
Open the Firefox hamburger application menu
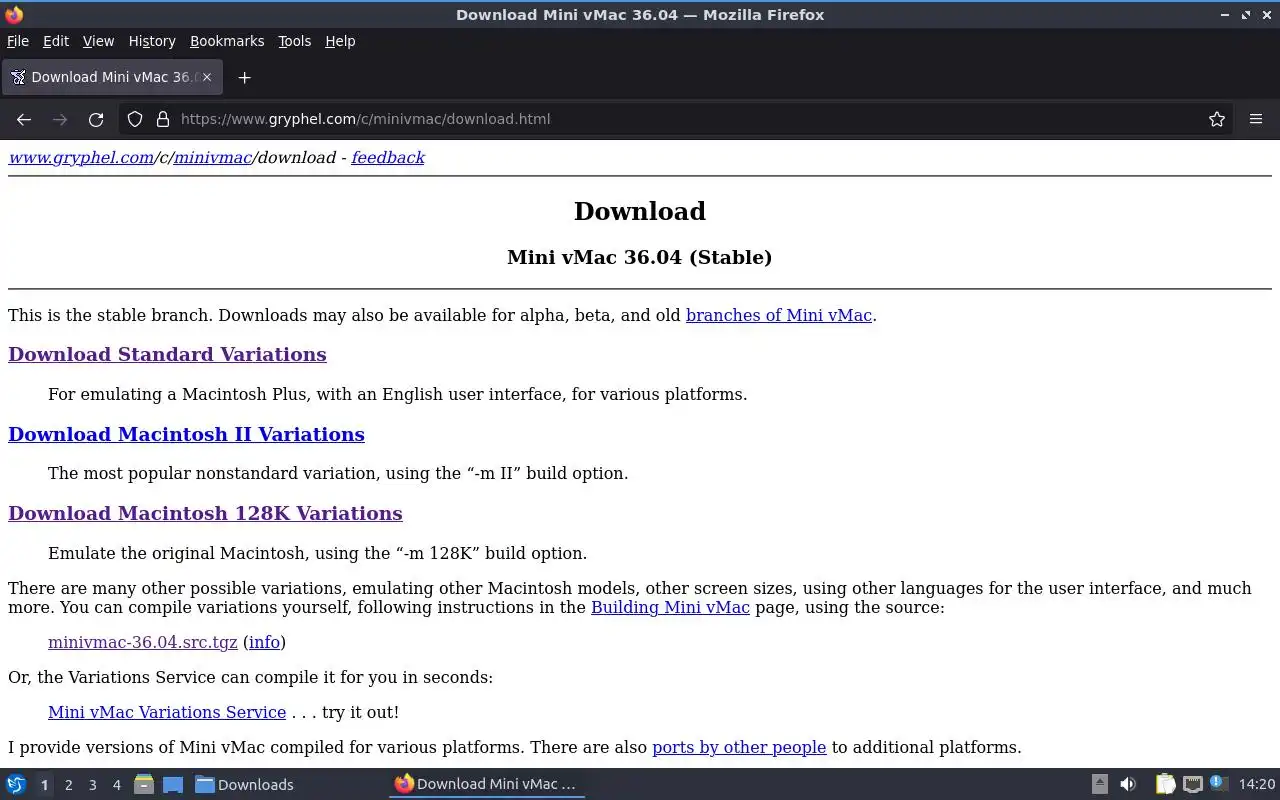(1256, 119)
